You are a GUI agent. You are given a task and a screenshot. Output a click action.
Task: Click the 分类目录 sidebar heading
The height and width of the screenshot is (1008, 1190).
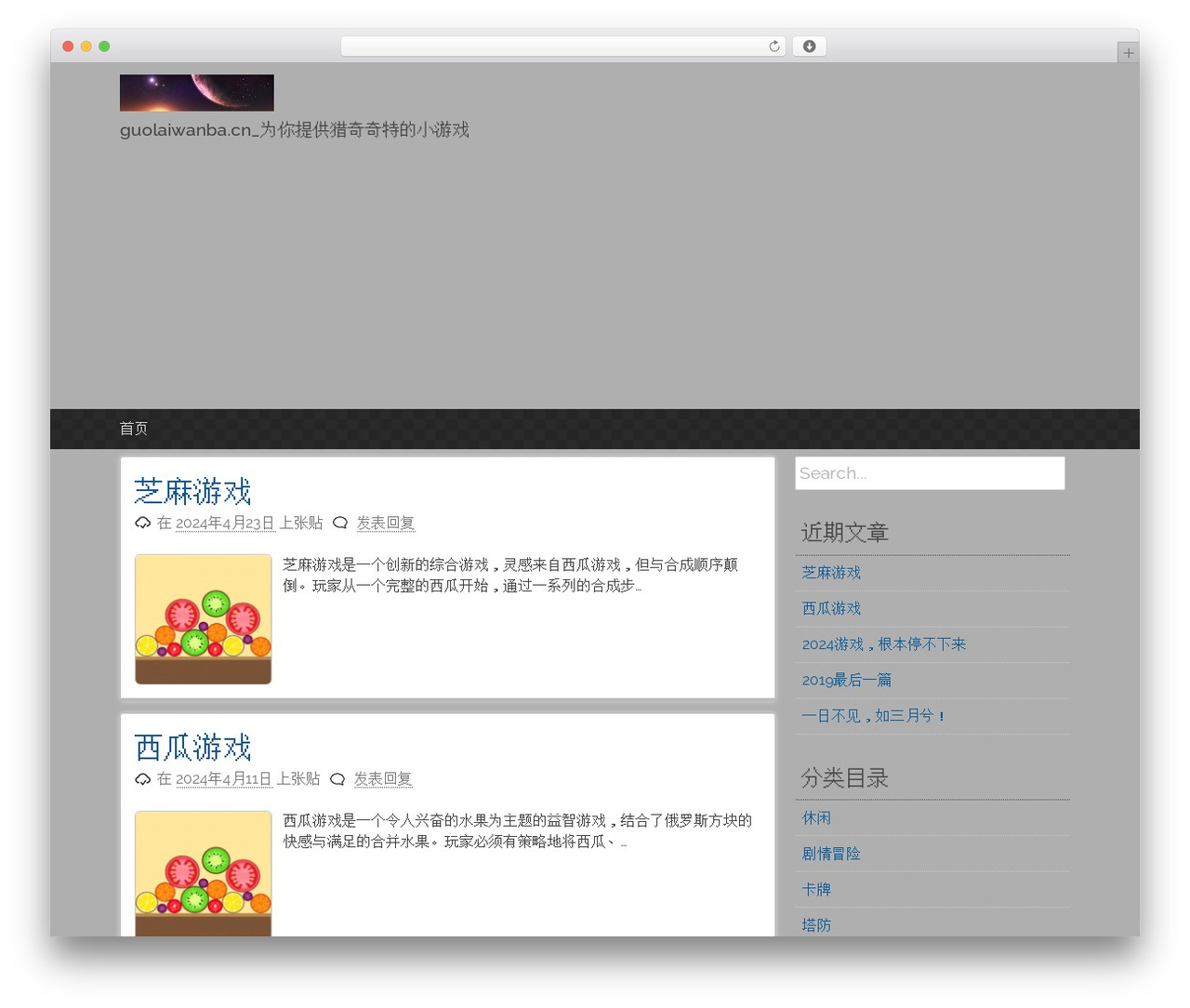(845, 778)
